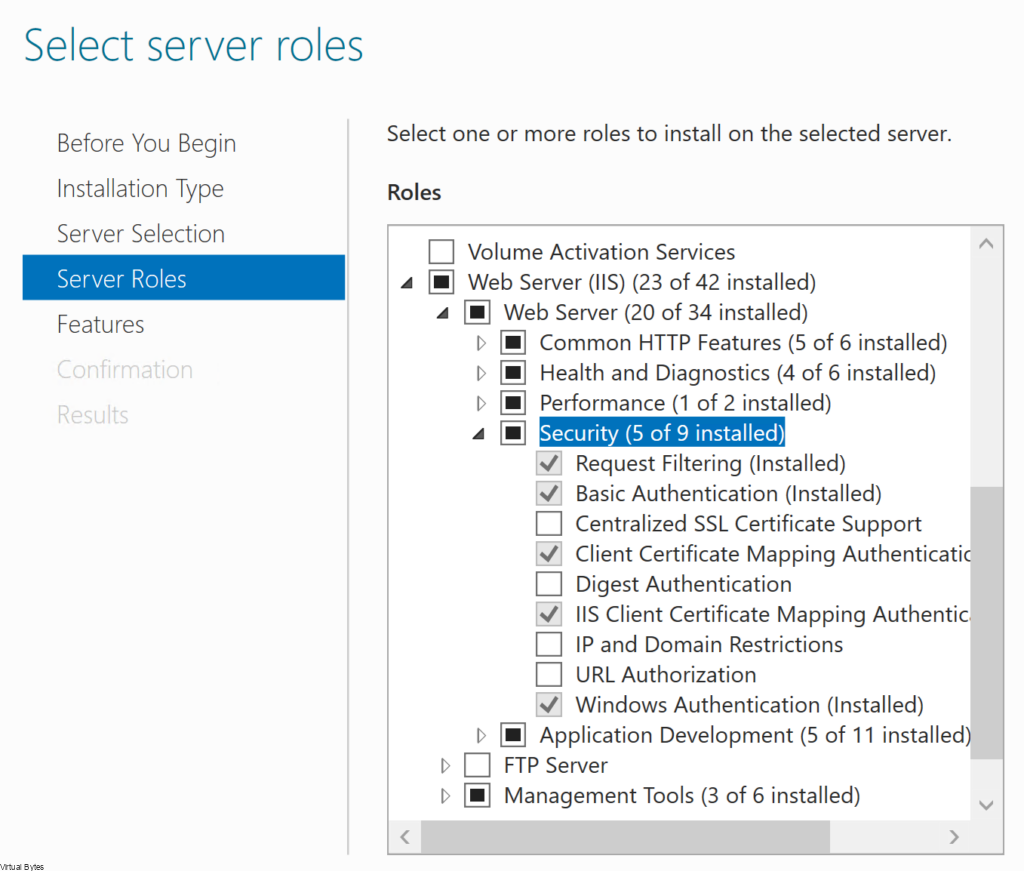Select the Server Selection step
Screen dimensions: 1024x871
pyautogui.click(x=140, y=234)
